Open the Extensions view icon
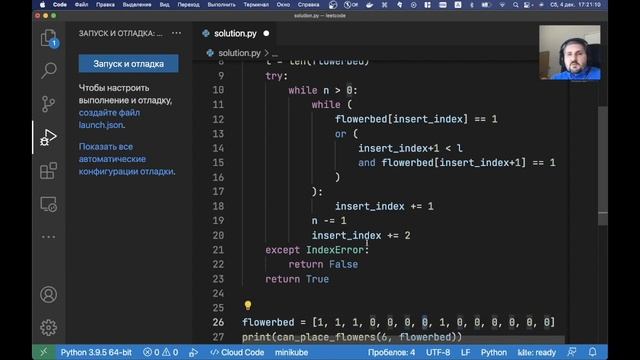This screenshot has width=640, height=360. click(x=48, y=171)
